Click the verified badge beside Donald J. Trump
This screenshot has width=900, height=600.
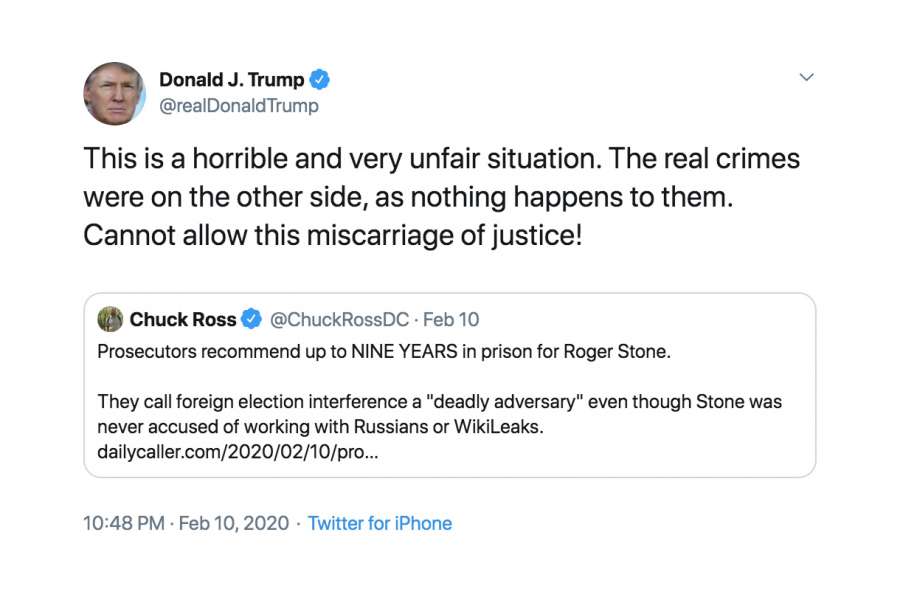319,80
